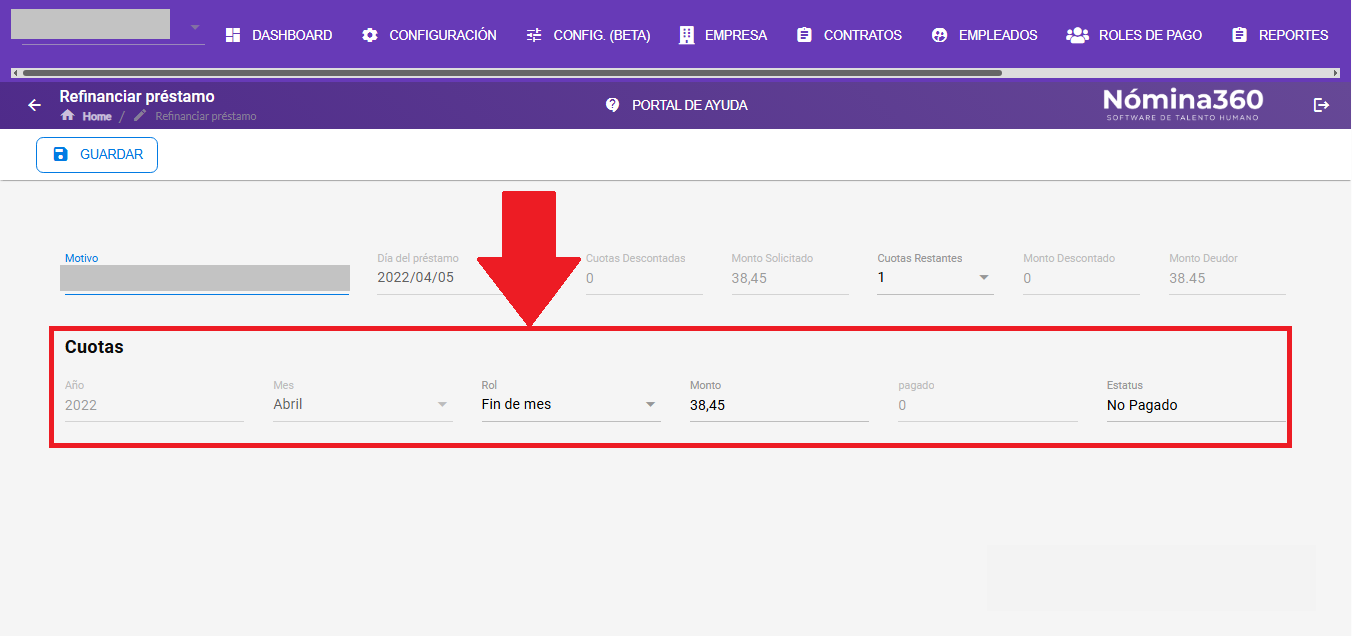Open the CONFIGURACIÓN menu

[x=430, y=35]
